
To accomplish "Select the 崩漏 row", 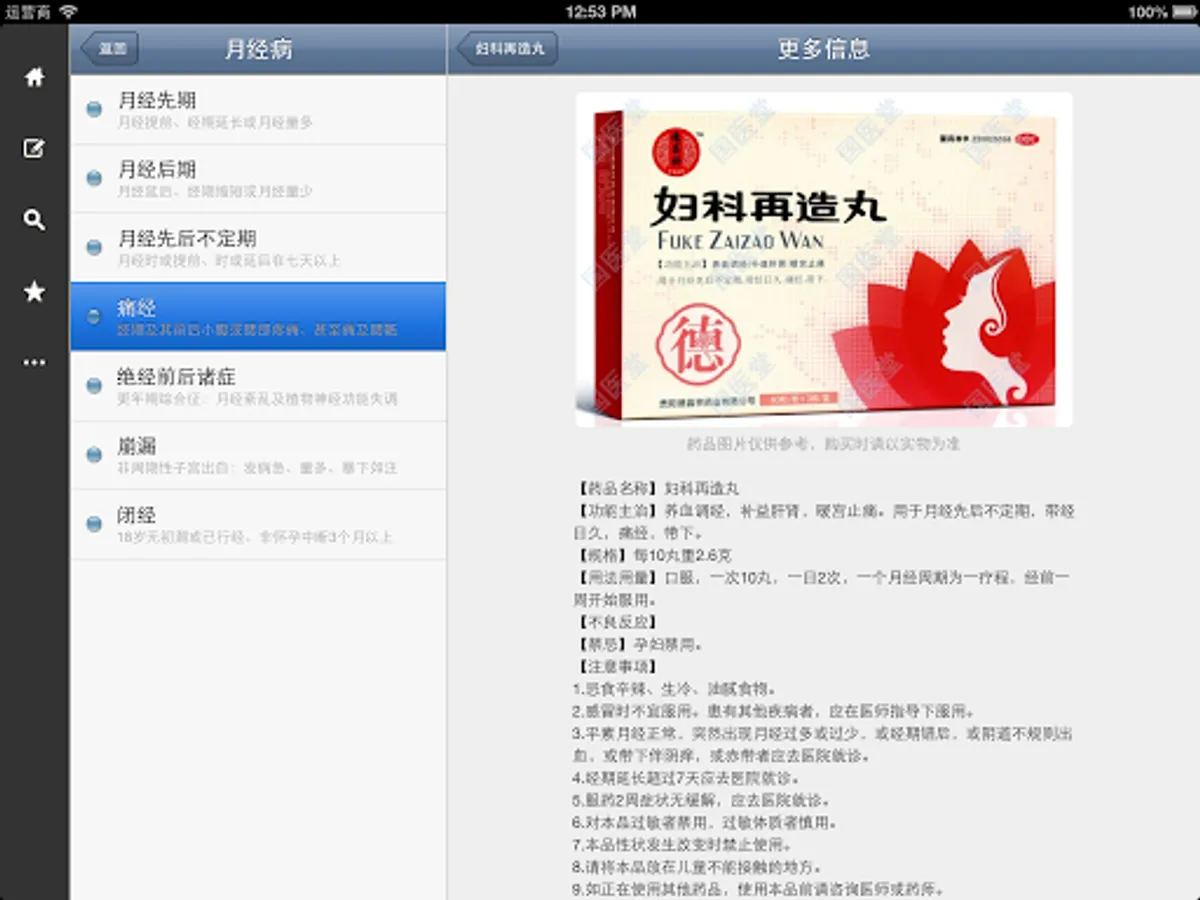I will click(258, 455).
